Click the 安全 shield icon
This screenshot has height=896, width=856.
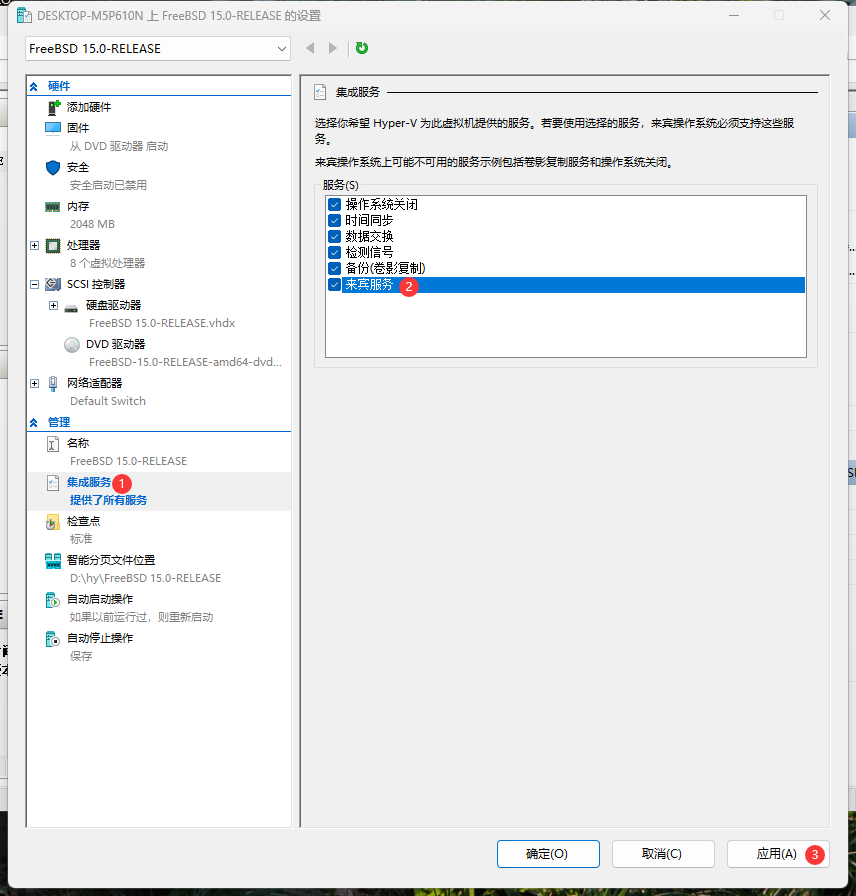[x=53, y=167]
